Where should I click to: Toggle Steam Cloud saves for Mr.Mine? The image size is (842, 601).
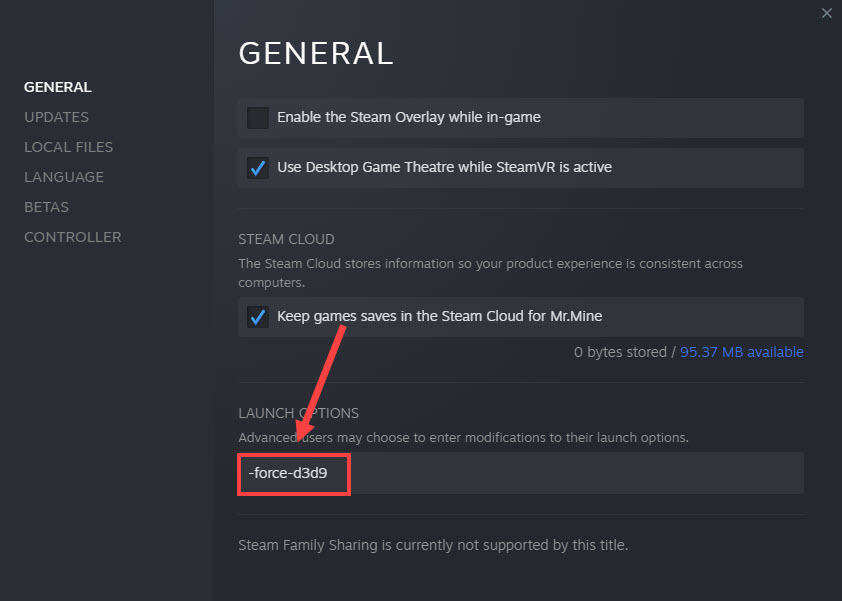tap(257, 316)
